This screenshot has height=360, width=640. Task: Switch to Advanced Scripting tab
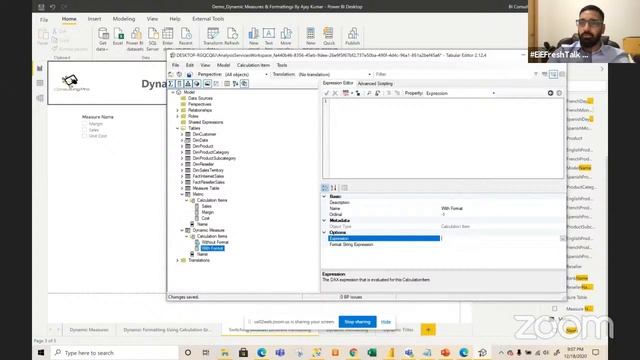375,84
